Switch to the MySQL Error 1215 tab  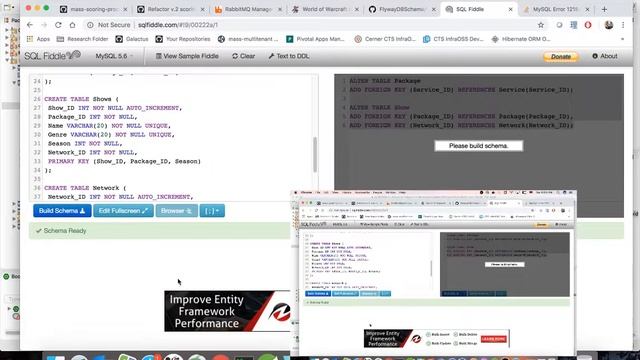(x=556, y=9)
